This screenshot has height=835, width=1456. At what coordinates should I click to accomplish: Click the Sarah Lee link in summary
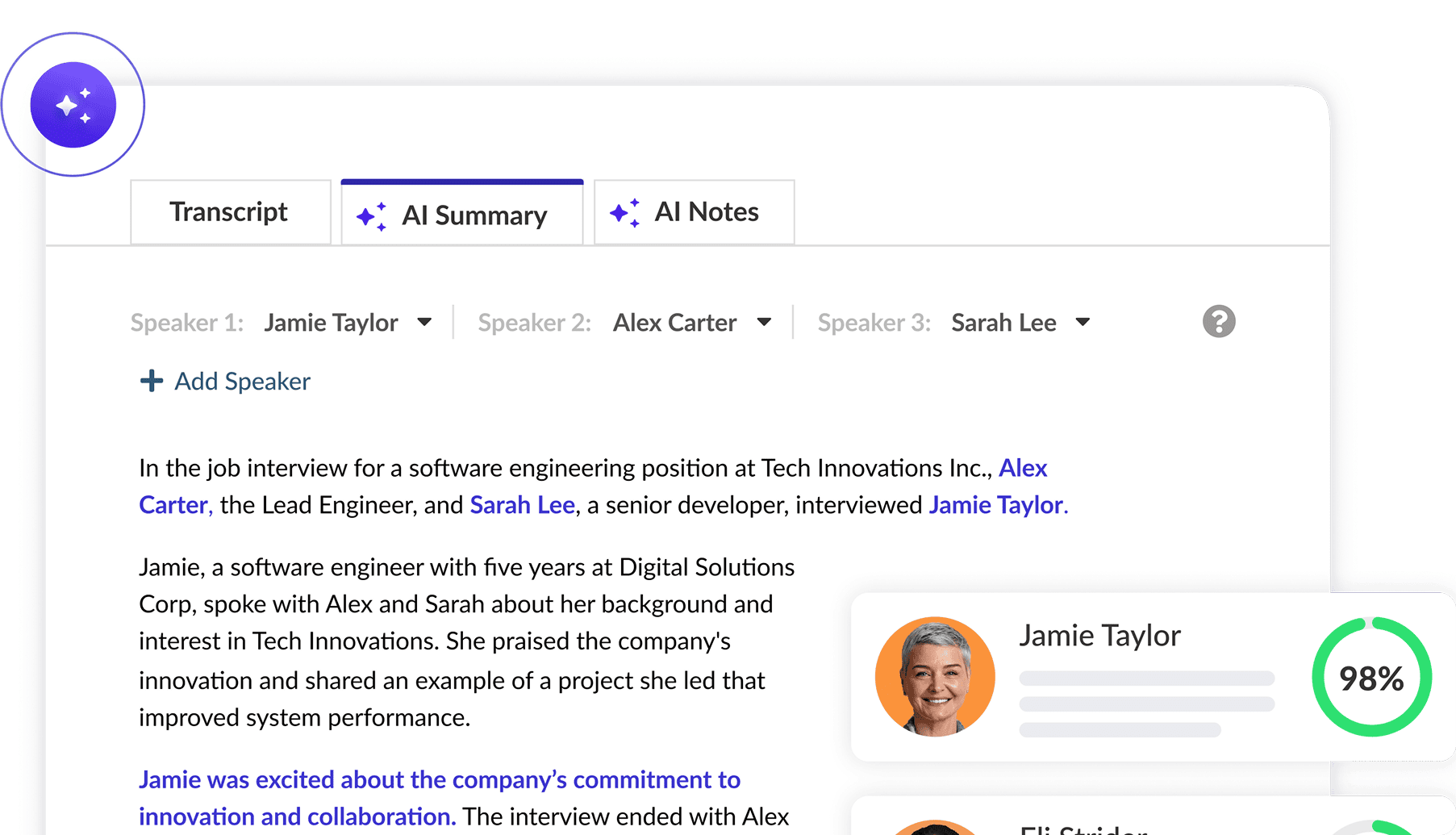[x=523, y=505]
